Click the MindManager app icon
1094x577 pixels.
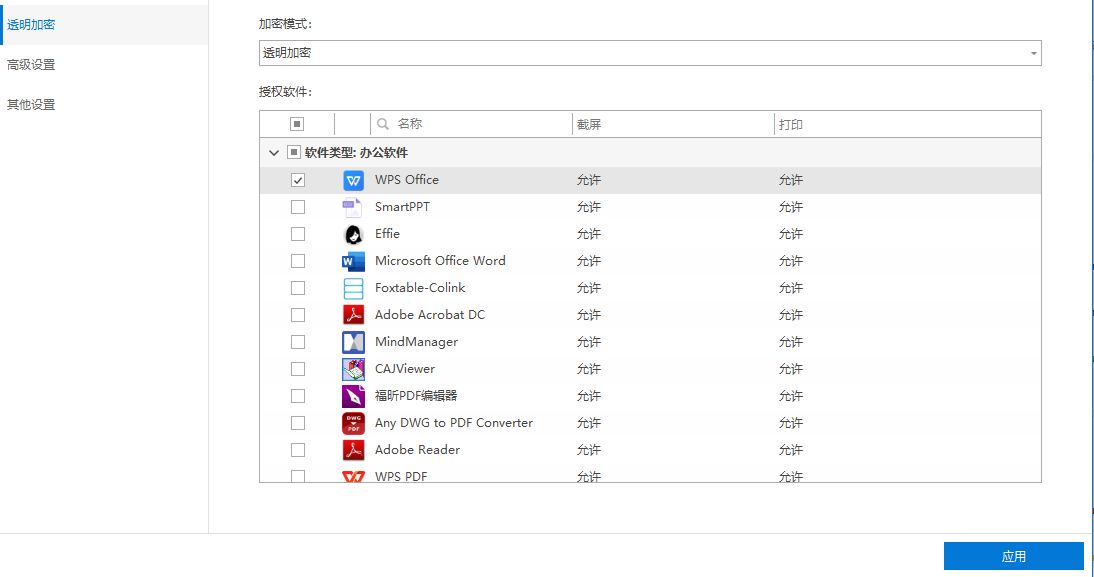pyautogui.click(x=353, y=343)
